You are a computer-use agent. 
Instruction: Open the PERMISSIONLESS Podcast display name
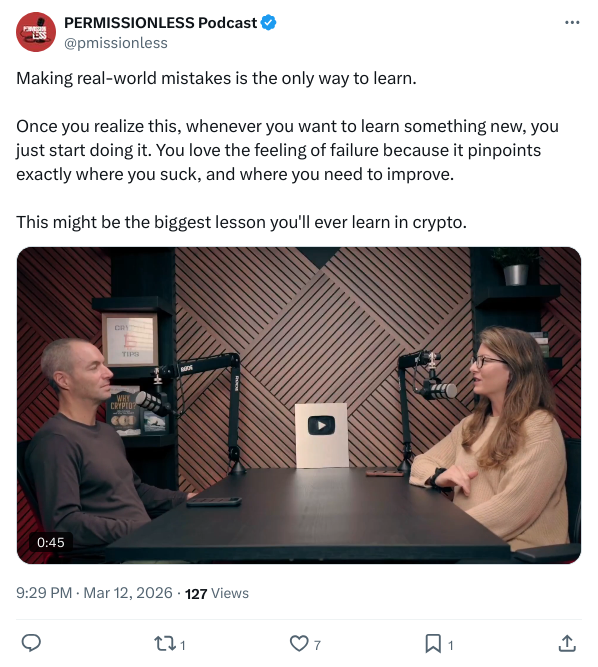pos(160,23)
